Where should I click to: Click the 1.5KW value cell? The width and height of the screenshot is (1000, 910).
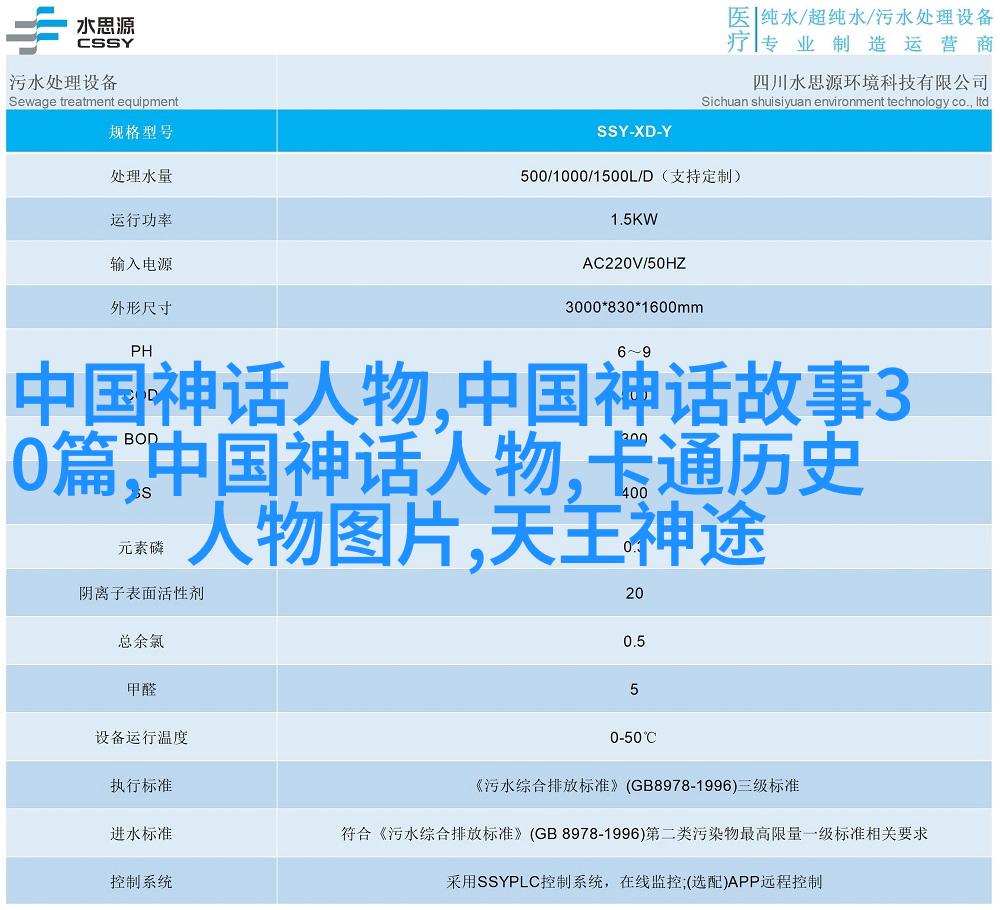pyautogui.click(x=634, y=220)
